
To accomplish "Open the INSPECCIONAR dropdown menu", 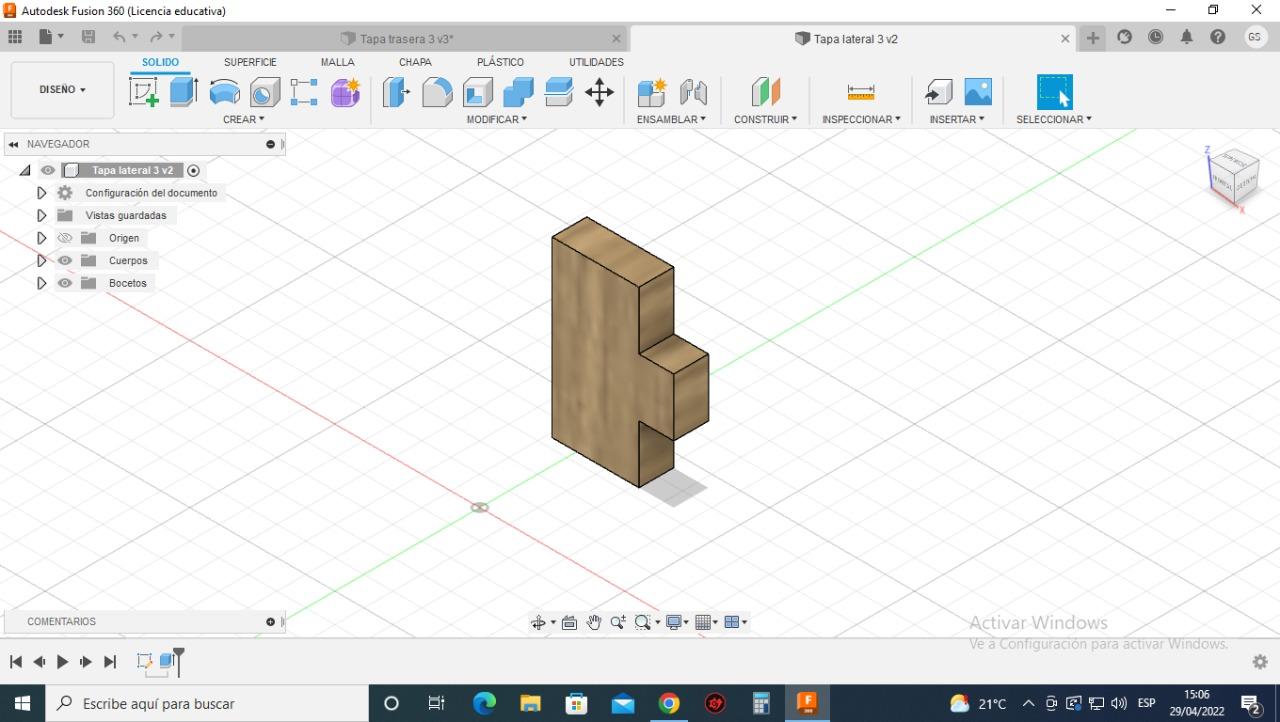I will coord(861,119).
